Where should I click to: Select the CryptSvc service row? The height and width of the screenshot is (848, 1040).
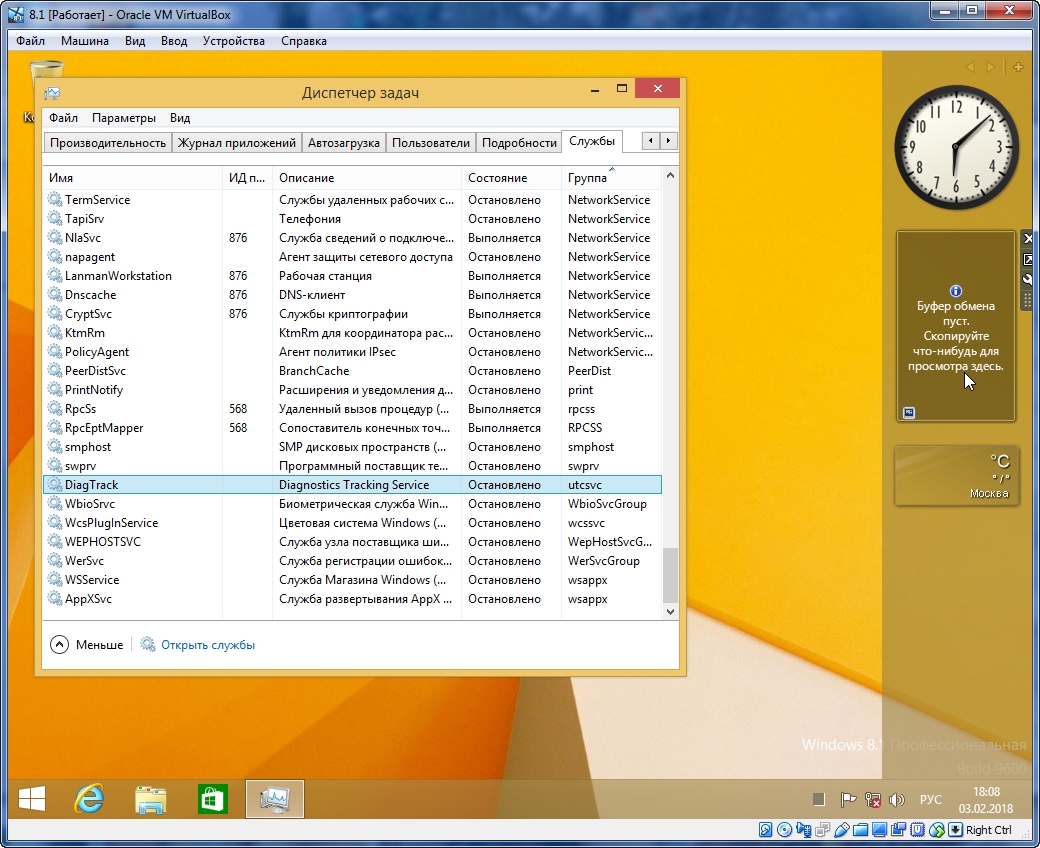pos(352,314)
